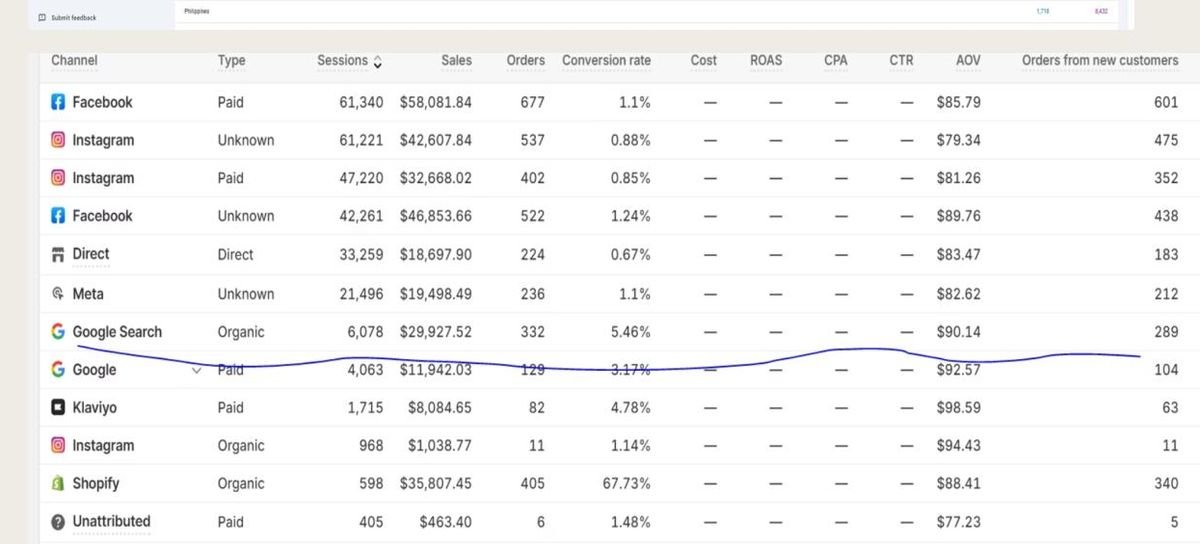This screenshot has height=544, width=1200.
Task: Select sessions value 61,221
Action: coord(361,140)
